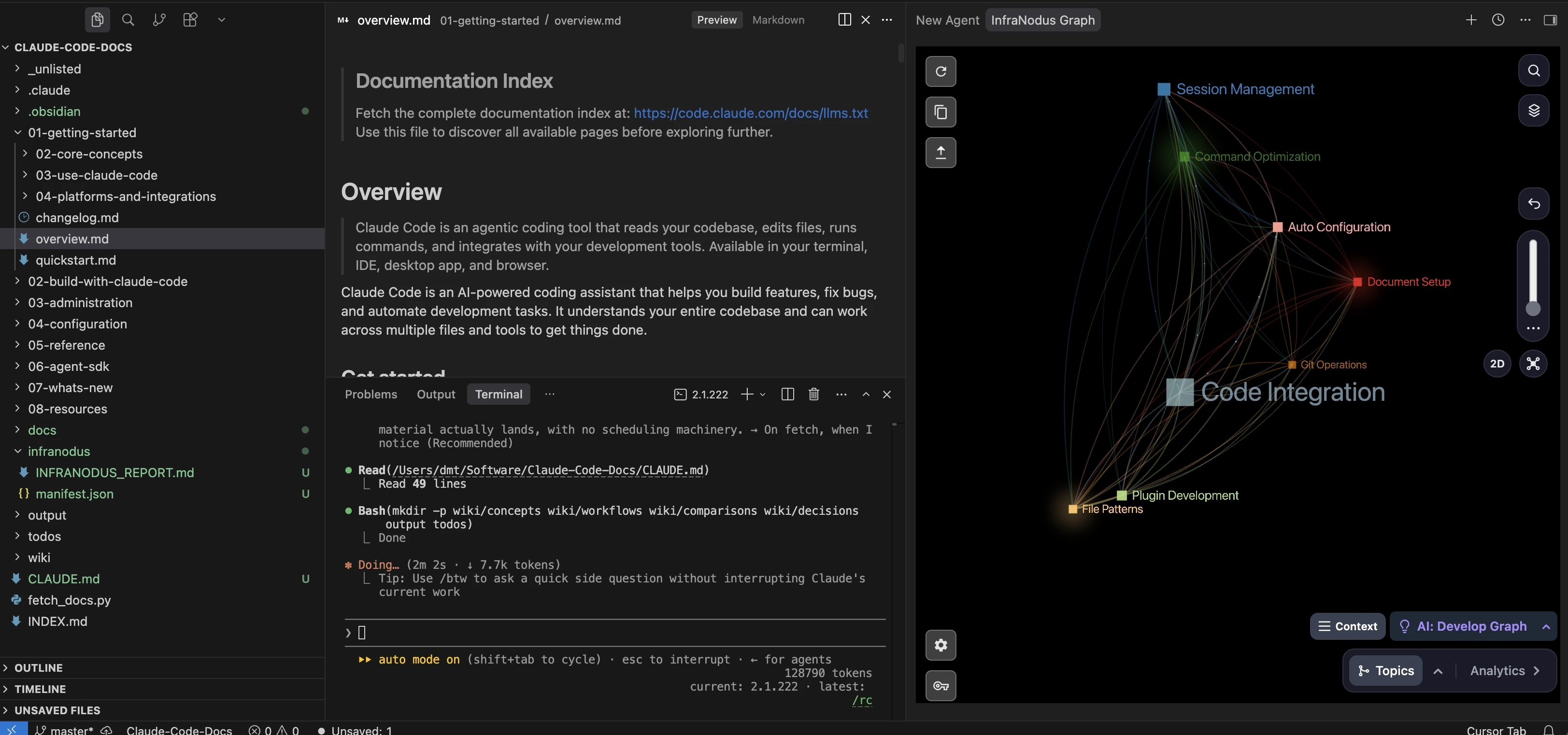Click the graph network layout icon
The height and width of the screenshot is (735, 1568).
click(x=1533, y=364)
